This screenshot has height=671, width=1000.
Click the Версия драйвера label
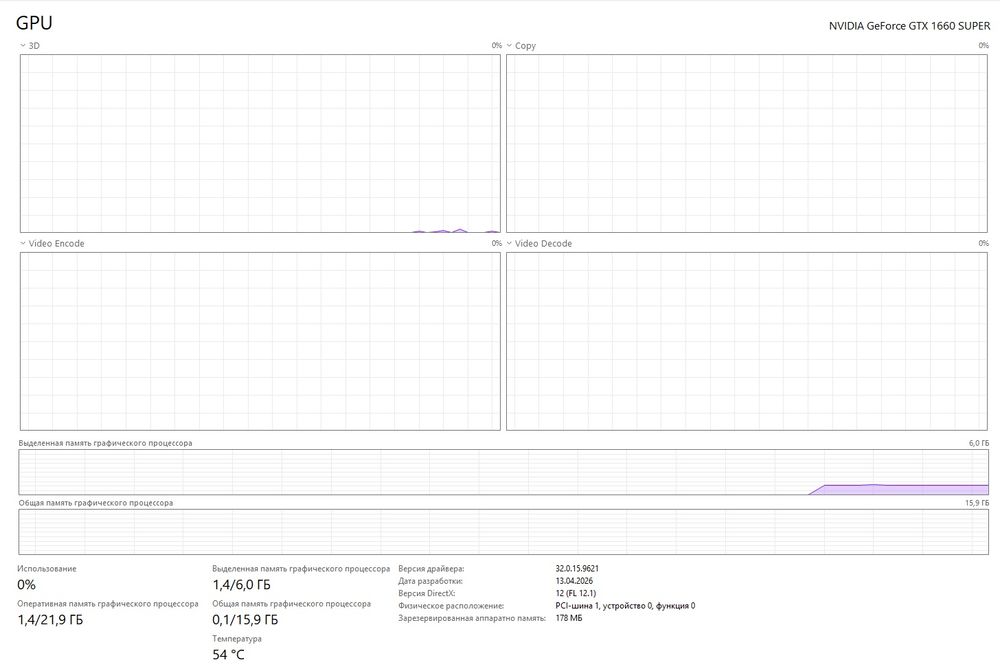(x=431, y=568)
